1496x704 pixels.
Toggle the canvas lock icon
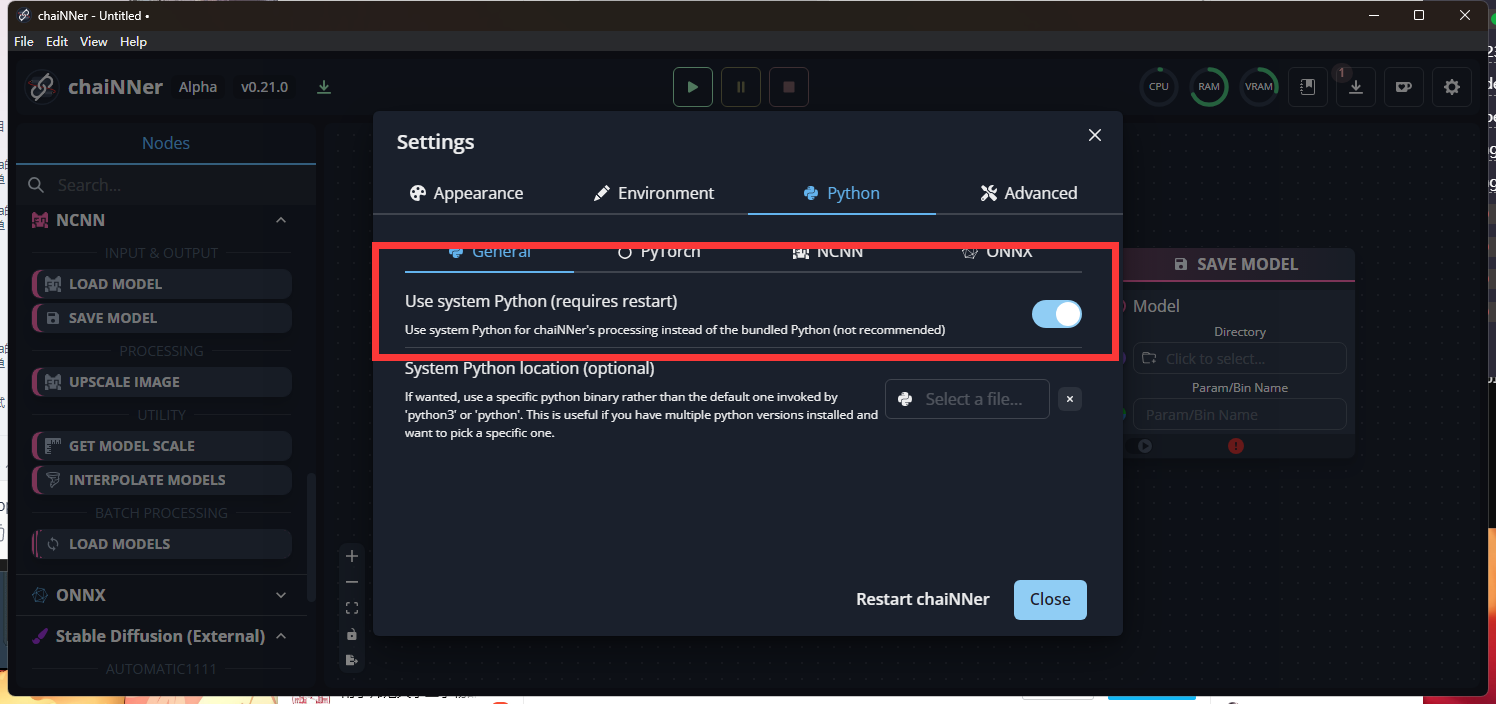[351, 634]
